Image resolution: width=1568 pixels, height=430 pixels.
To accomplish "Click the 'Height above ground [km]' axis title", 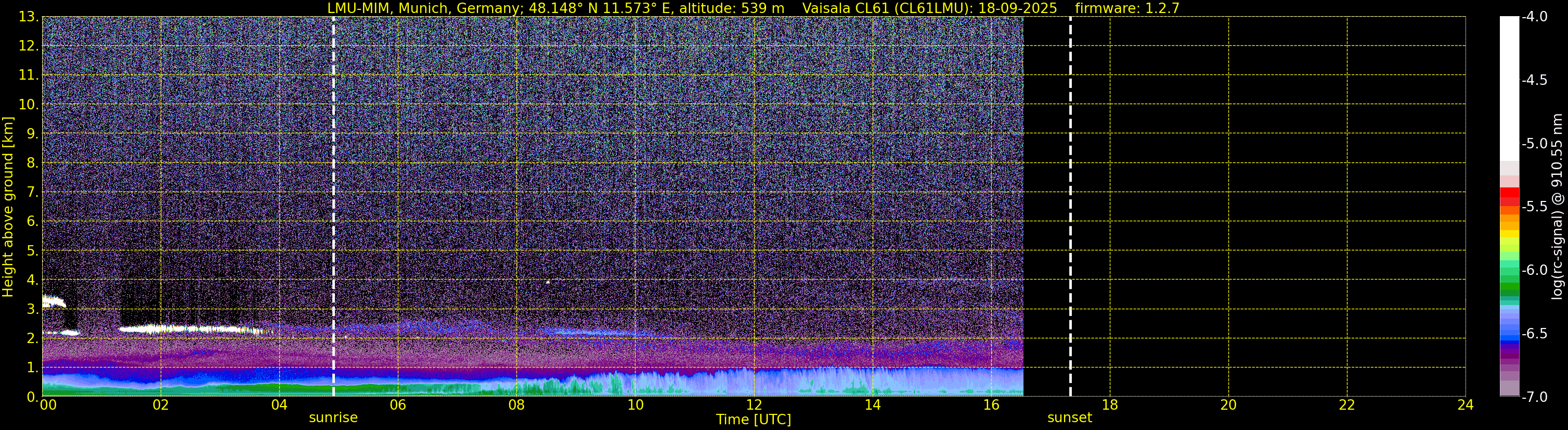I will 8,207.
